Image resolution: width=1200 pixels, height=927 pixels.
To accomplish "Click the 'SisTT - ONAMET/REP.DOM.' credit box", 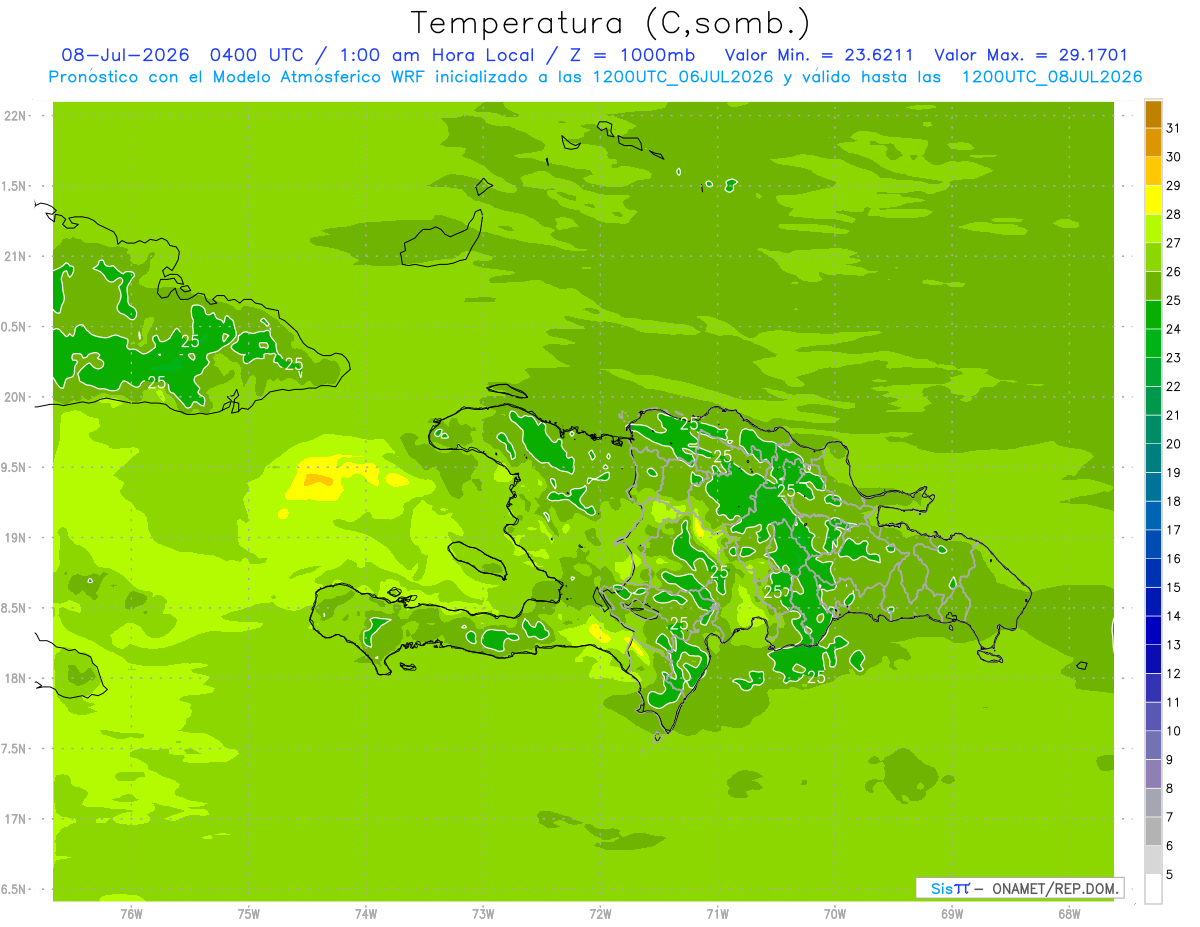I will [x=1019, y=888].
